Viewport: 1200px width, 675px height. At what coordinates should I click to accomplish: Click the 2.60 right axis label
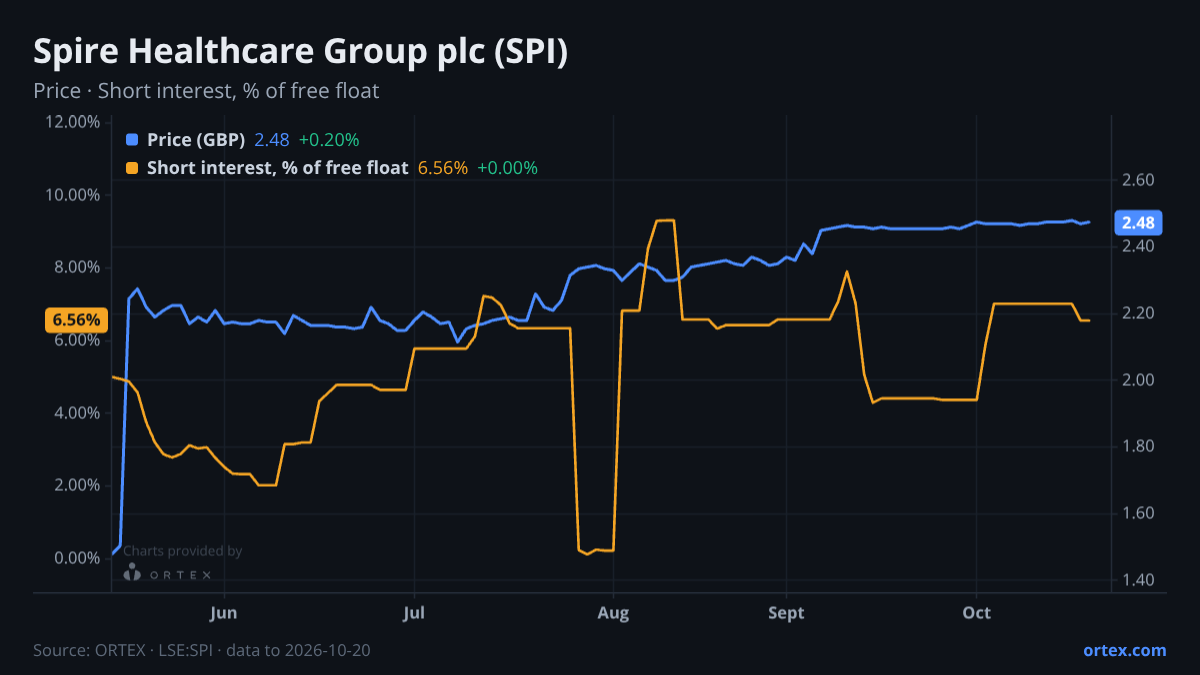coord(1140,180)
